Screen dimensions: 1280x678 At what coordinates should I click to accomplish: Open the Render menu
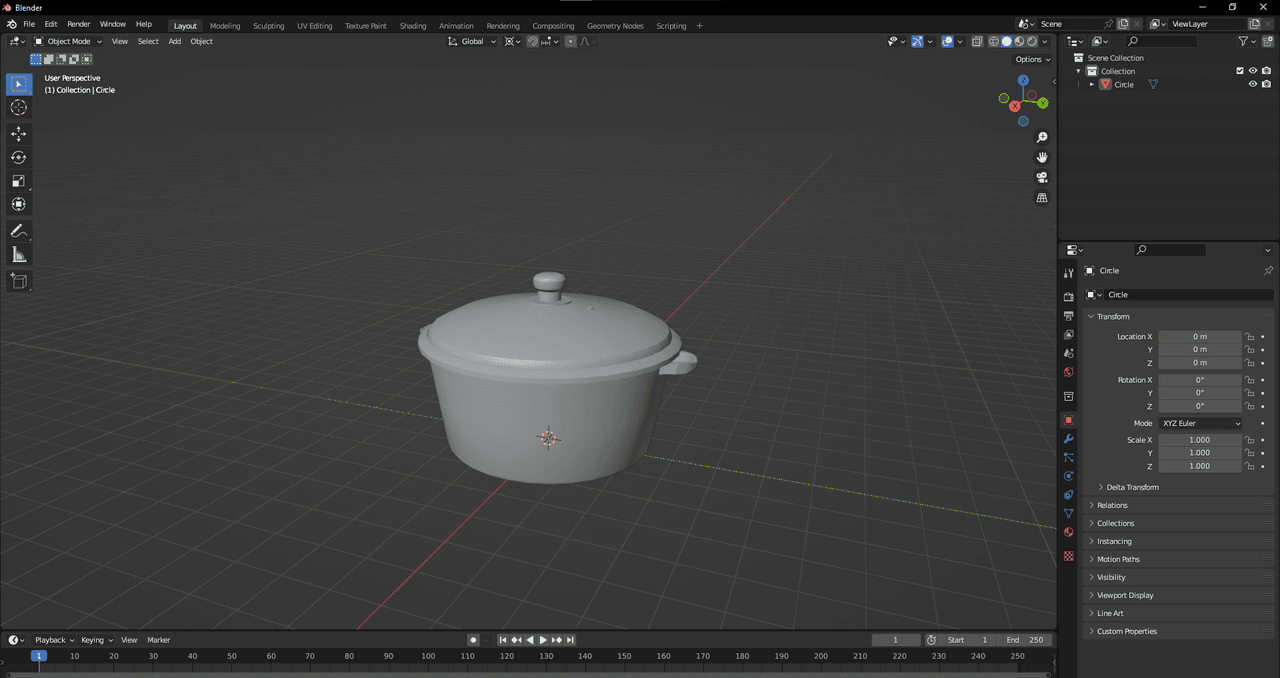tap(78, 24)
